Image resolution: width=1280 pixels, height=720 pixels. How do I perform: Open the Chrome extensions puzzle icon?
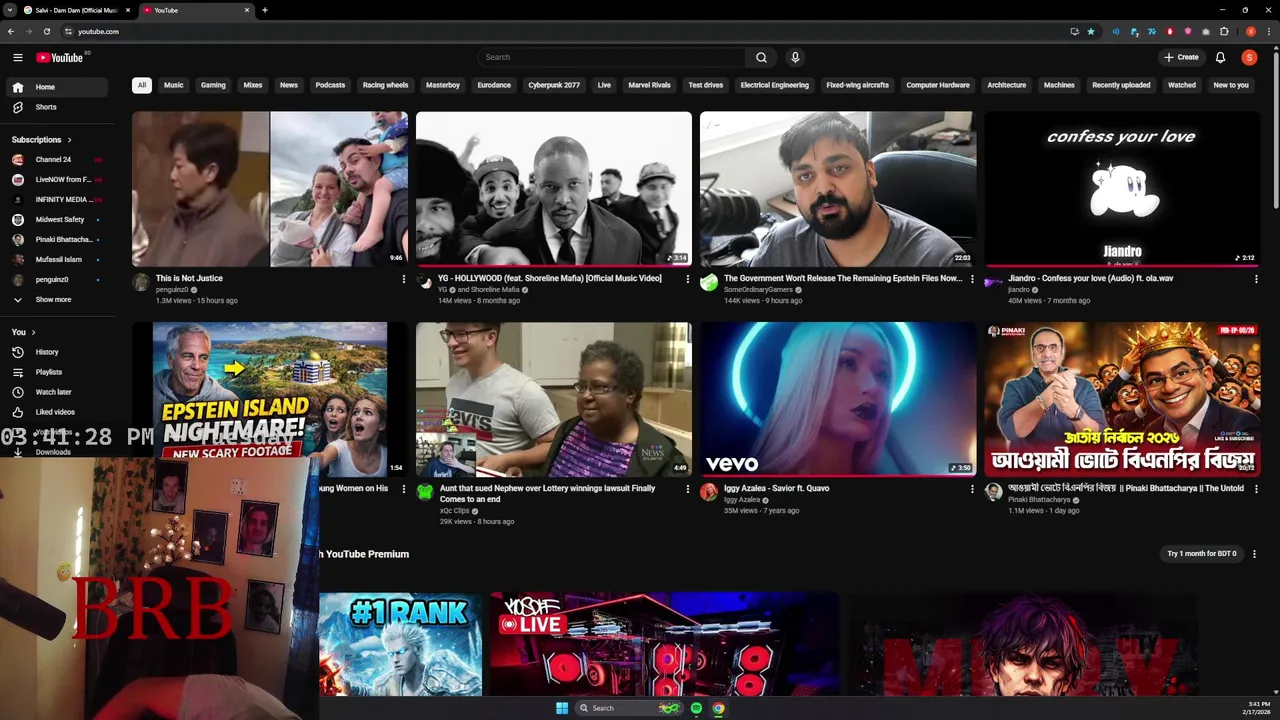pos(1224,31)
